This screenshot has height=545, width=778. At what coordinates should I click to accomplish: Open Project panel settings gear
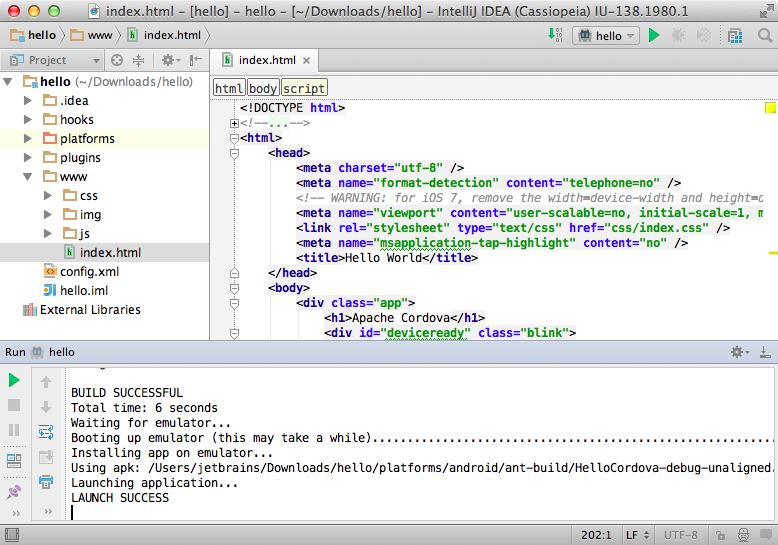tap(170, 60)
